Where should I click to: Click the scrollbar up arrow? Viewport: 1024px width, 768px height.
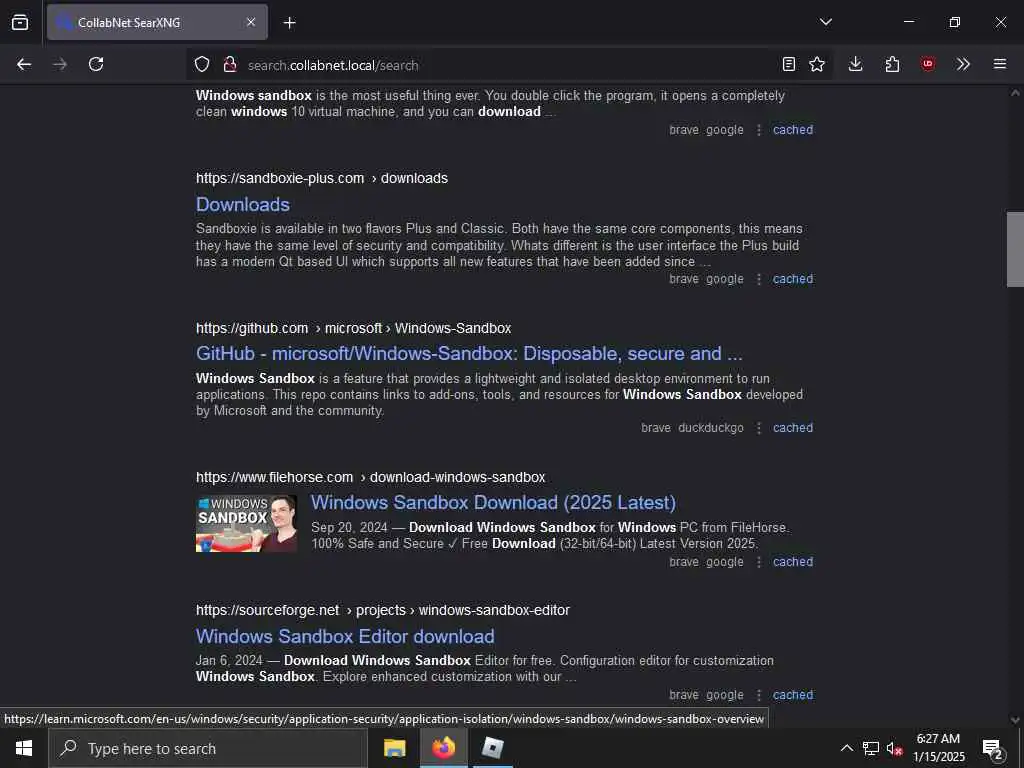(x=1015, y=93)
